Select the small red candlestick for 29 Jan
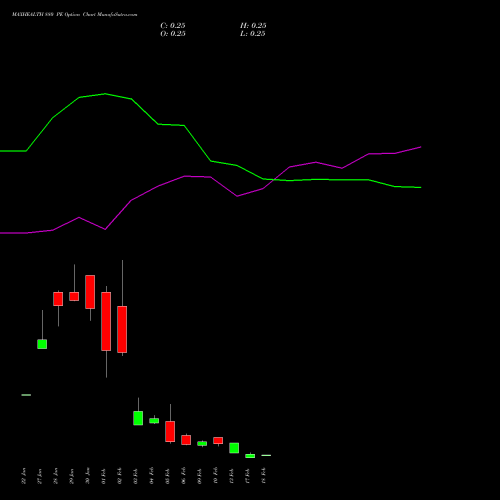This screenshot has width=500, height=500. click(x=74, y=296)
